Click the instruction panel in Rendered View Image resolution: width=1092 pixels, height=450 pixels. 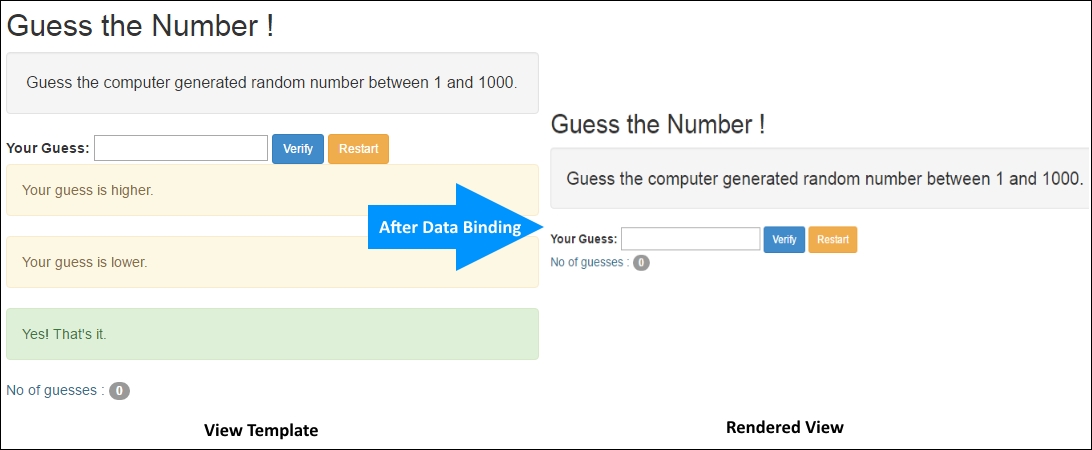click(820, 178)
